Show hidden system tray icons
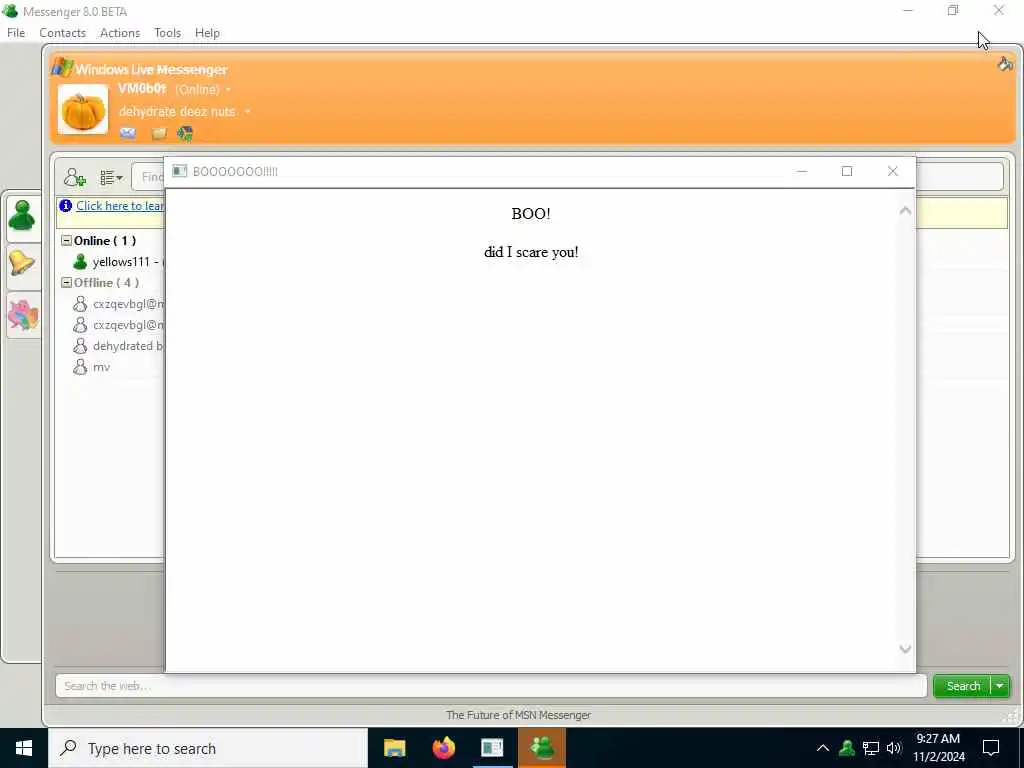The image size is (1024, 768). [823, 748]
